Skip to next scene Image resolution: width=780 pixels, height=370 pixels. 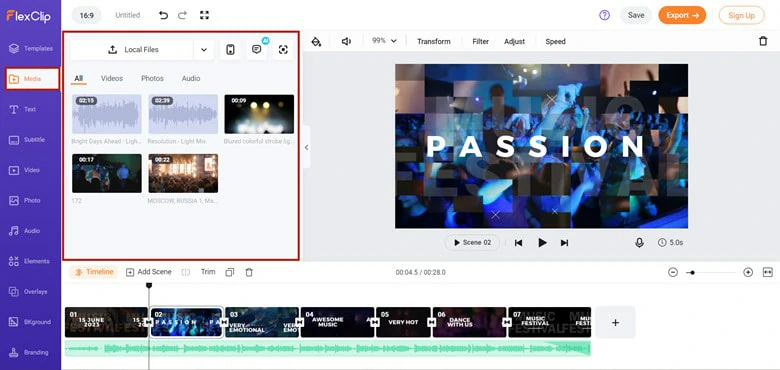pos(564,243)
